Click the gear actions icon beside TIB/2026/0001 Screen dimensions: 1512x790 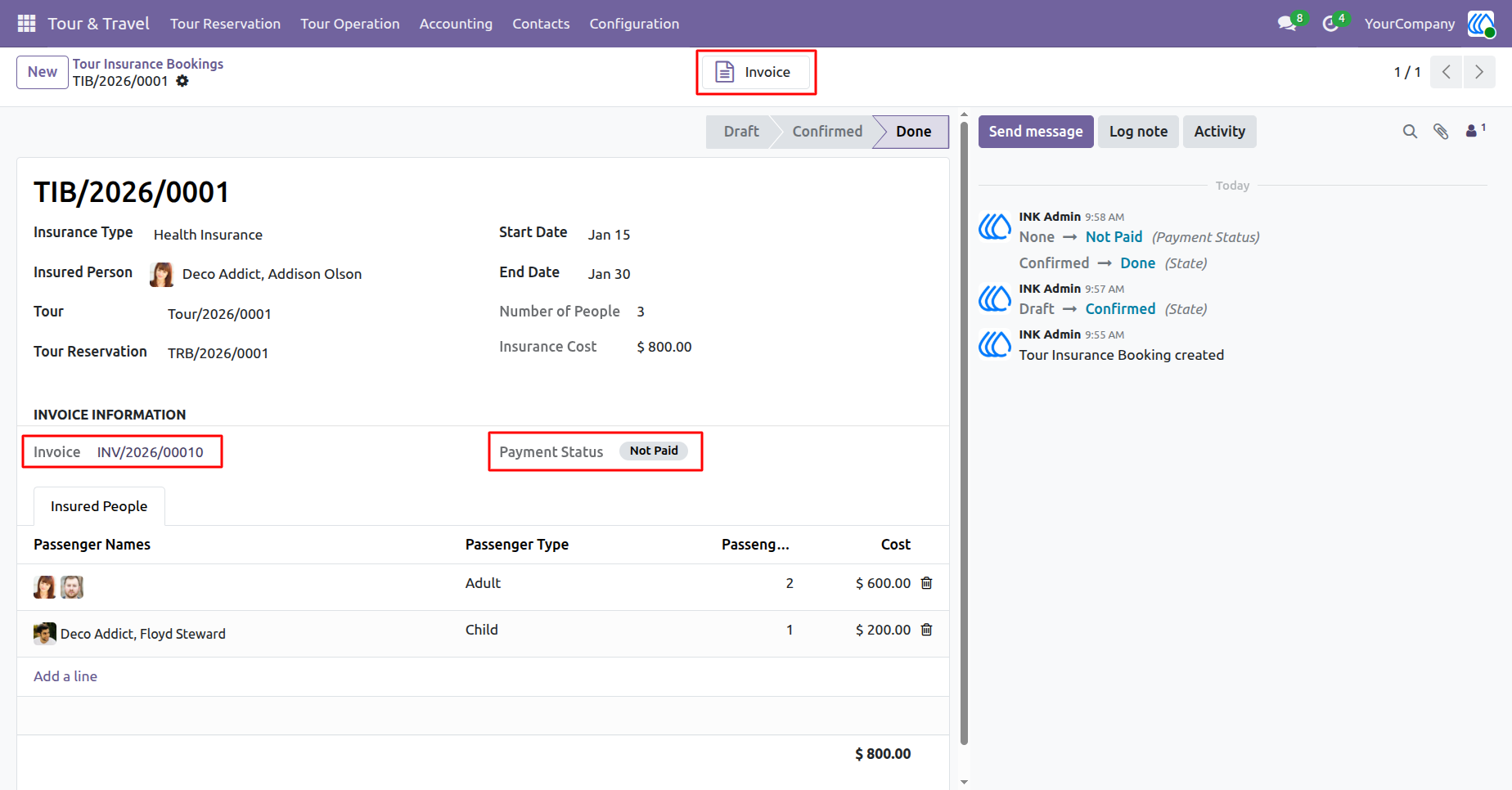point(182,81)
